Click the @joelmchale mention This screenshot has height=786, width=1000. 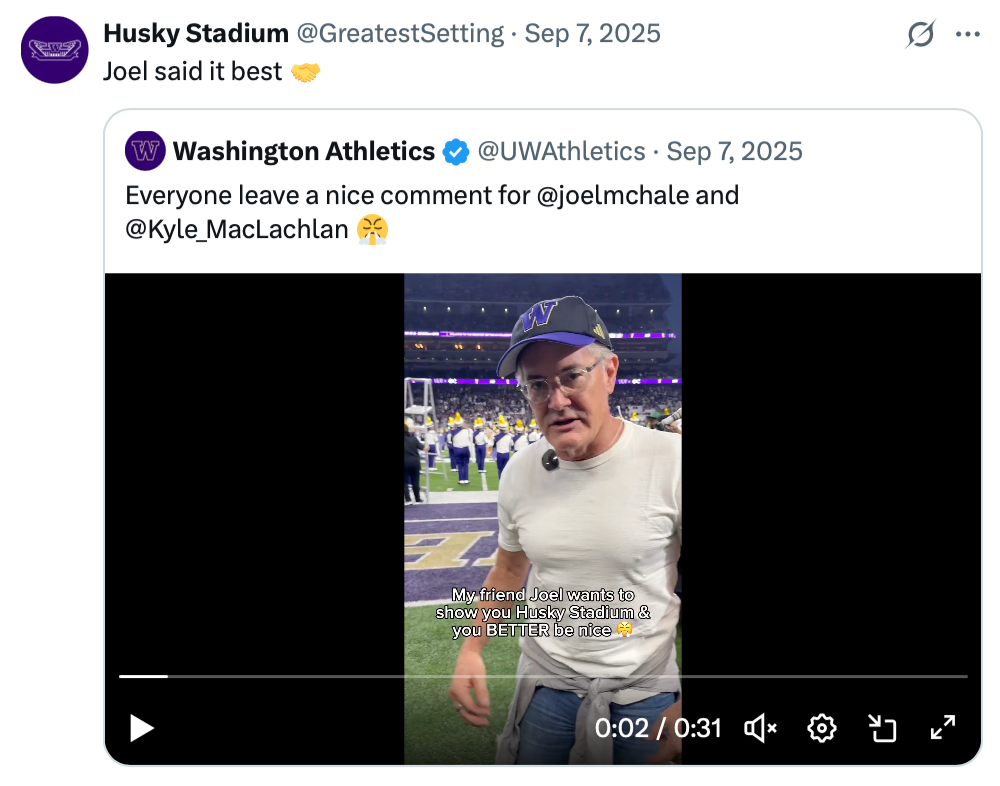613,194
